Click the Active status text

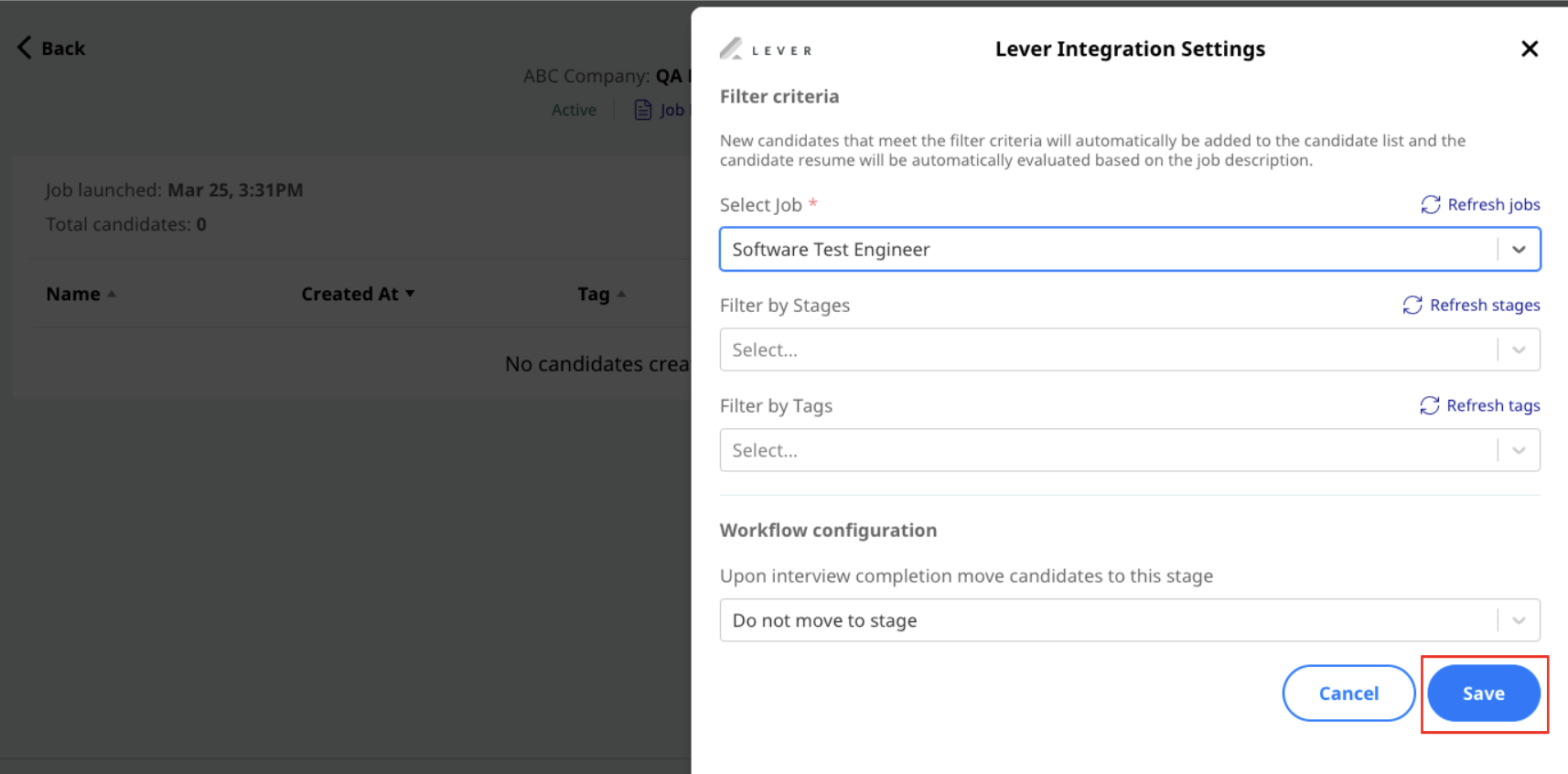(x=574, y=111)
